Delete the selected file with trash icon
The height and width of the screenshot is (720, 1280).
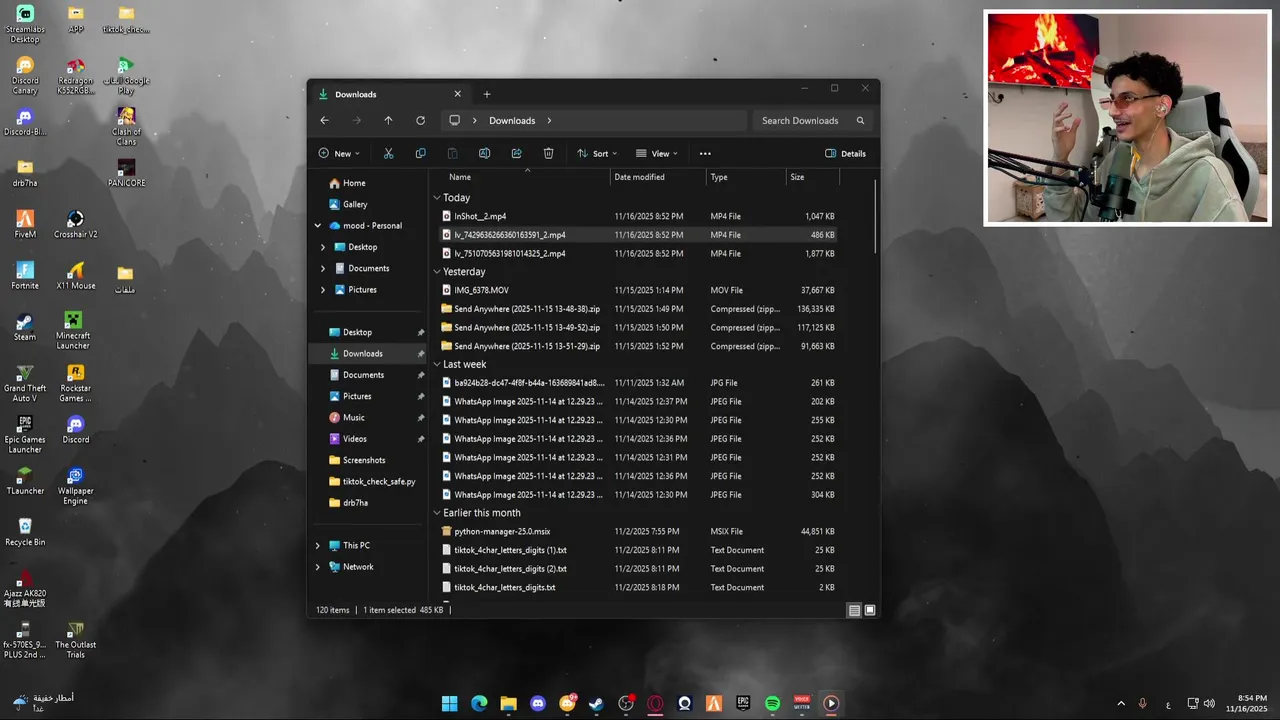pos(548,153)
